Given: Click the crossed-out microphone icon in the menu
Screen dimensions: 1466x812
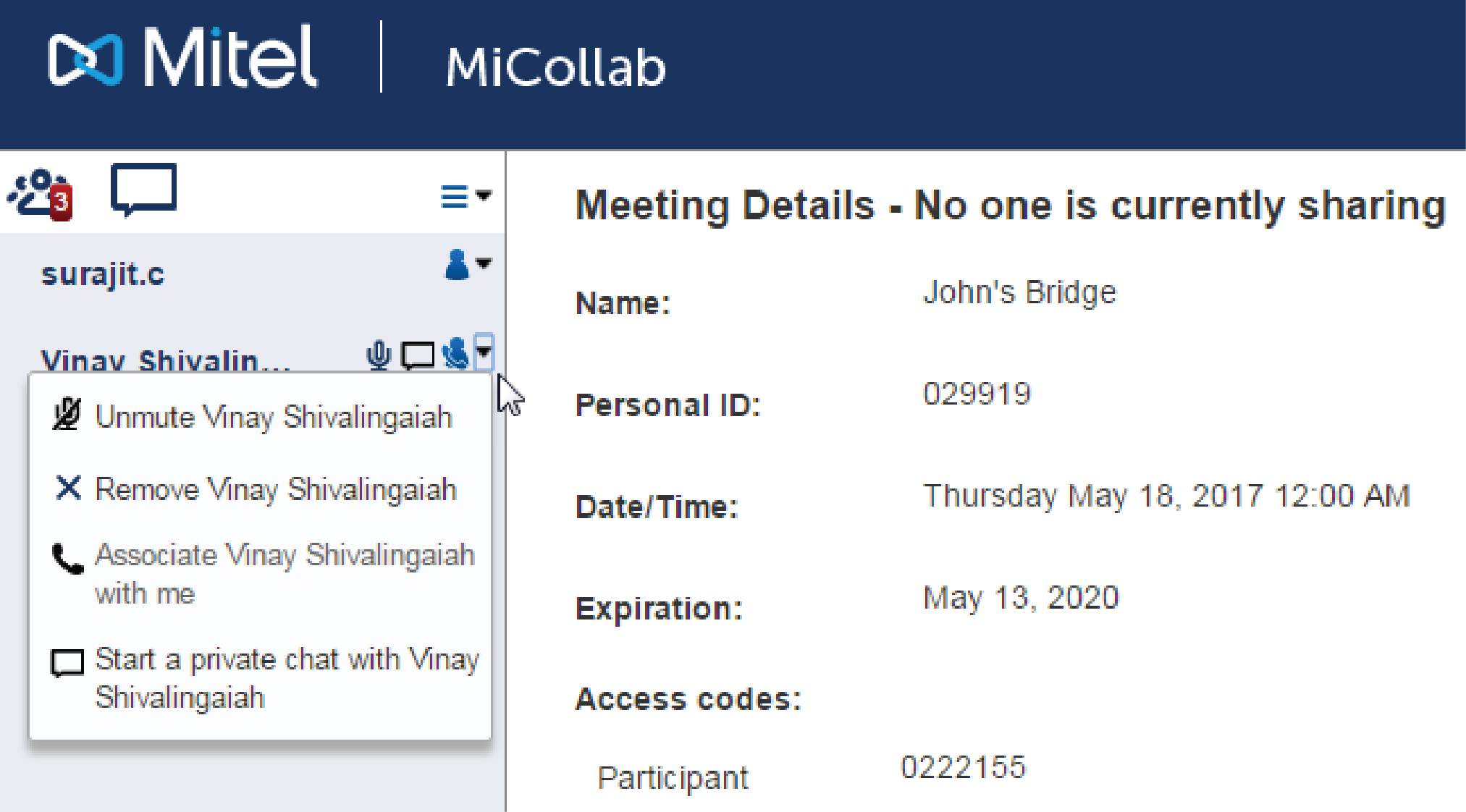Looking at the screenshot, I should click(67, 415).
